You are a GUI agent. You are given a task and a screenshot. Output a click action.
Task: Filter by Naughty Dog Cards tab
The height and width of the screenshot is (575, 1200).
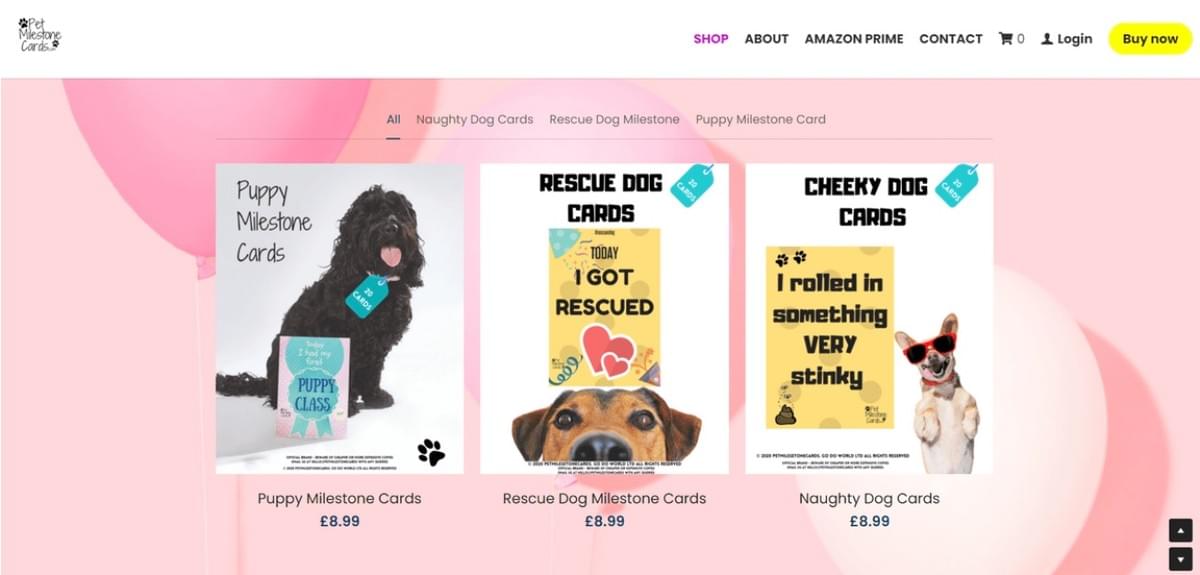[475, 119]
